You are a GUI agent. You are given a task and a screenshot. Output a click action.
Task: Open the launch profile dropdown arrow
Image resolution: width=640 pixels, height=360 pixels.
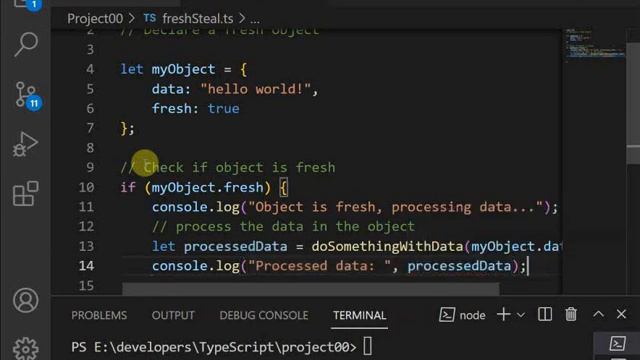coord(521,315)
